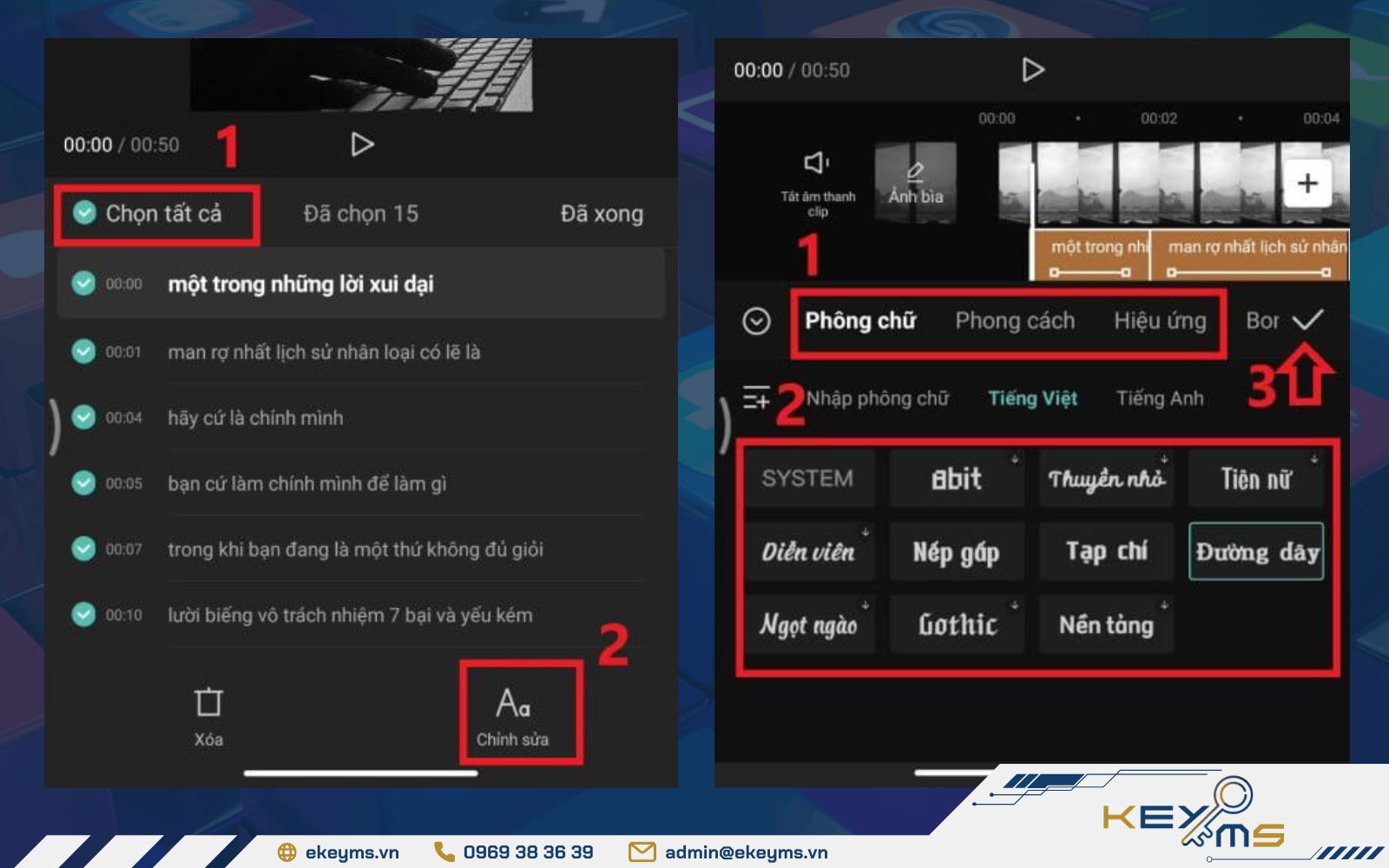This screenshot has height=868, width=1389.
Task: Download the Thuyền nhỏ font via its arrow
Action: [1163, 460]
